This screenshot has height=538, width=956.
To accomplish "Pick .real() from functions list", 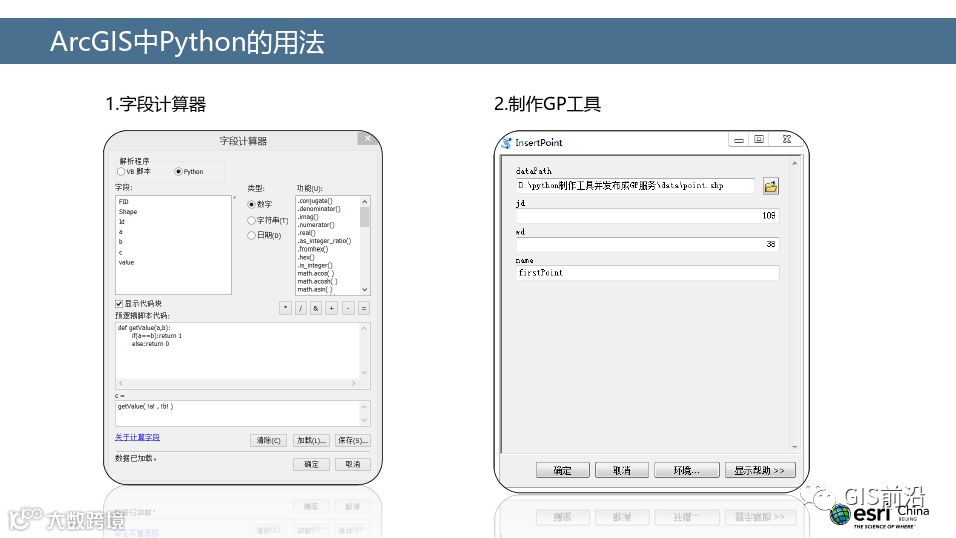I will click(x=307, y=233).
